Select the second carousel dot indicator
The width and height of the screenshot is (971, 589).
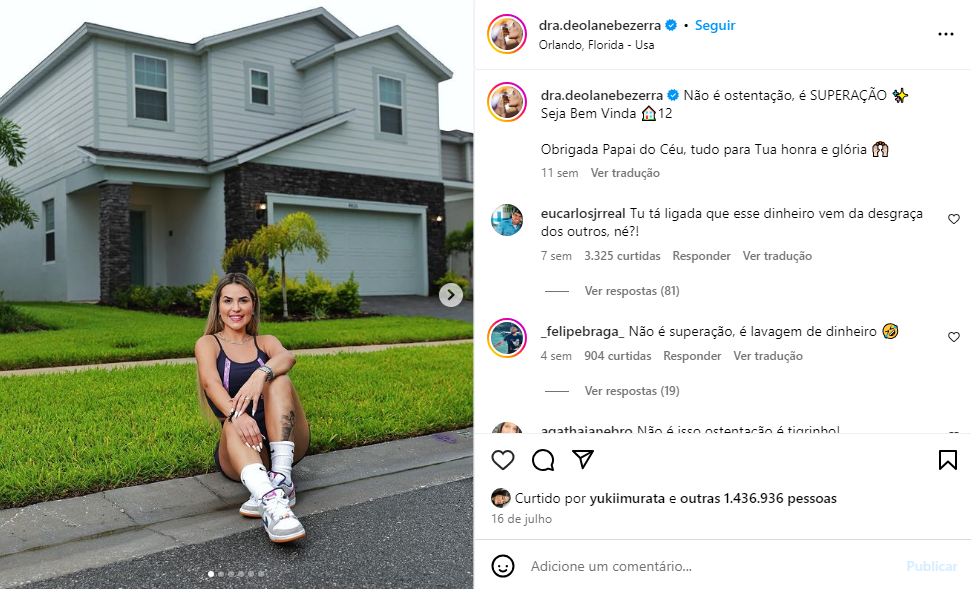[221, 574]
